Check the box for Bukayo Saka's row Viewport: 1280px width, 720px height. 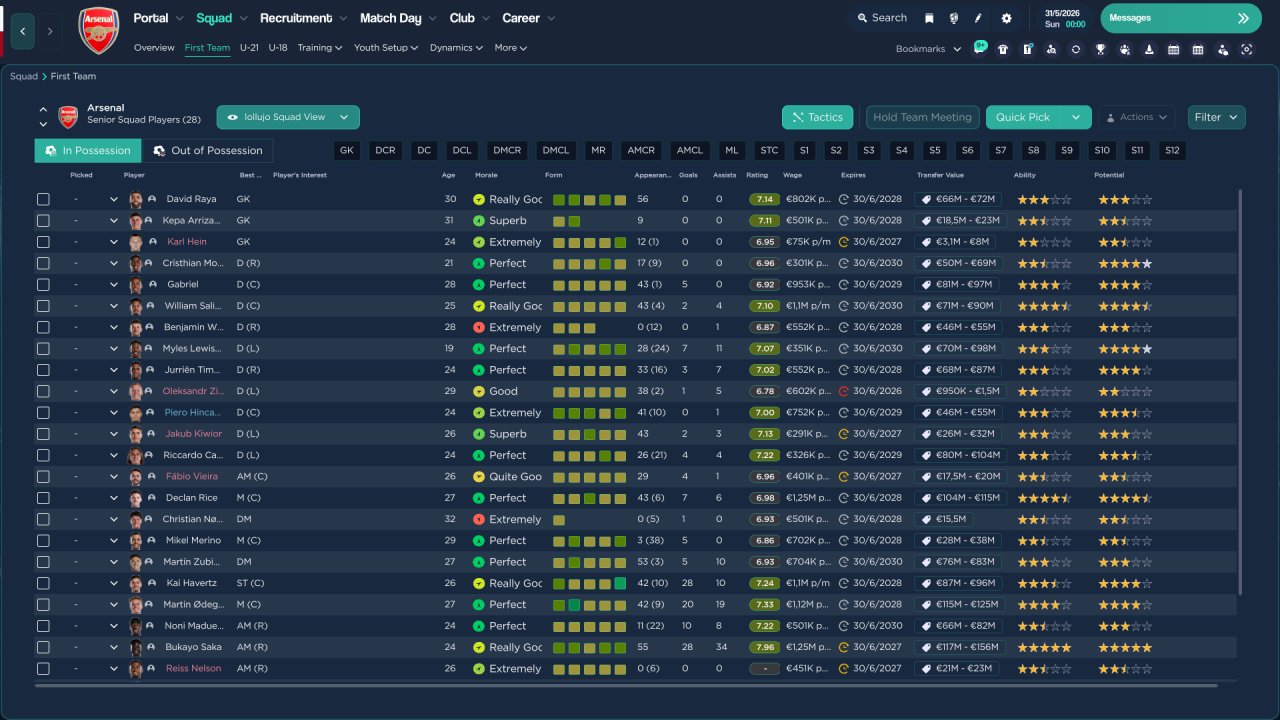click(43, 647)
